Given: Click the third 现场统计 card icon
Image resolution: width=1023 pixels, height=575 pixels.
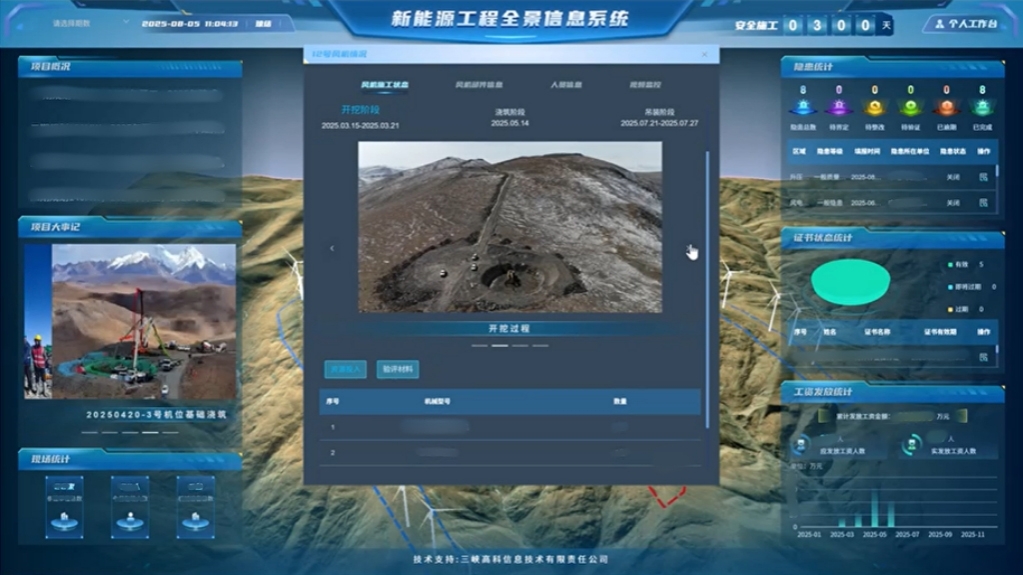Looking at the screenshot, I should click(195, 507).
